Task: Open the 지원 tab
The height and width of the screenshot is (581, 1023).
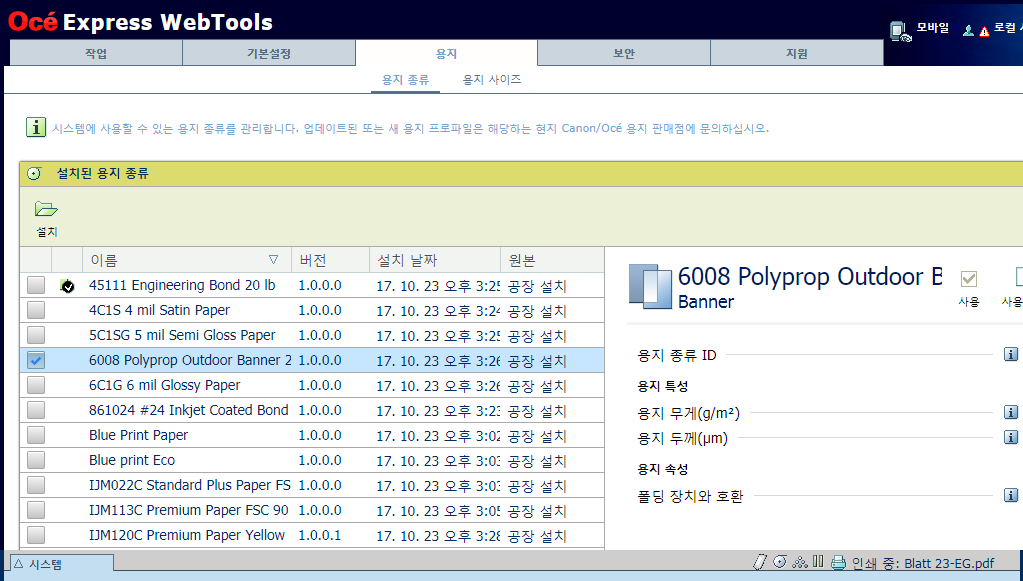Action: (x=797, y=53)
